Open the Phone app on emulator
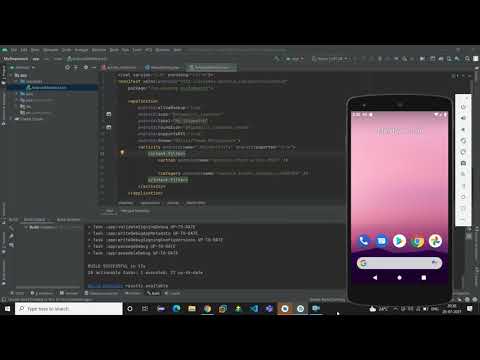Image resolution: width=480 pixels, height=360 pixels. pyautogui.click(x=364, y=241)
